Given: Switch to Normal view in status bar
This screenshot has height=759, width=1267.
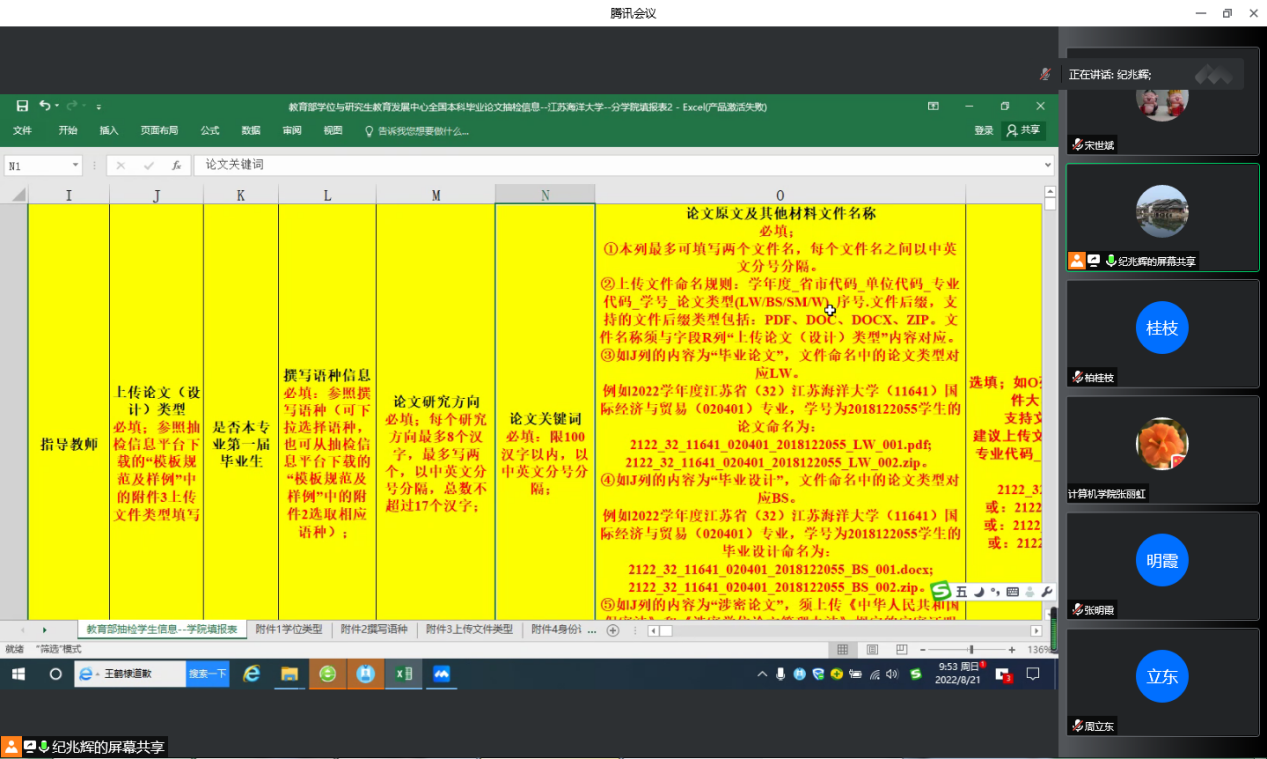Looking at the screenshot, I should [x=842, y=650].
